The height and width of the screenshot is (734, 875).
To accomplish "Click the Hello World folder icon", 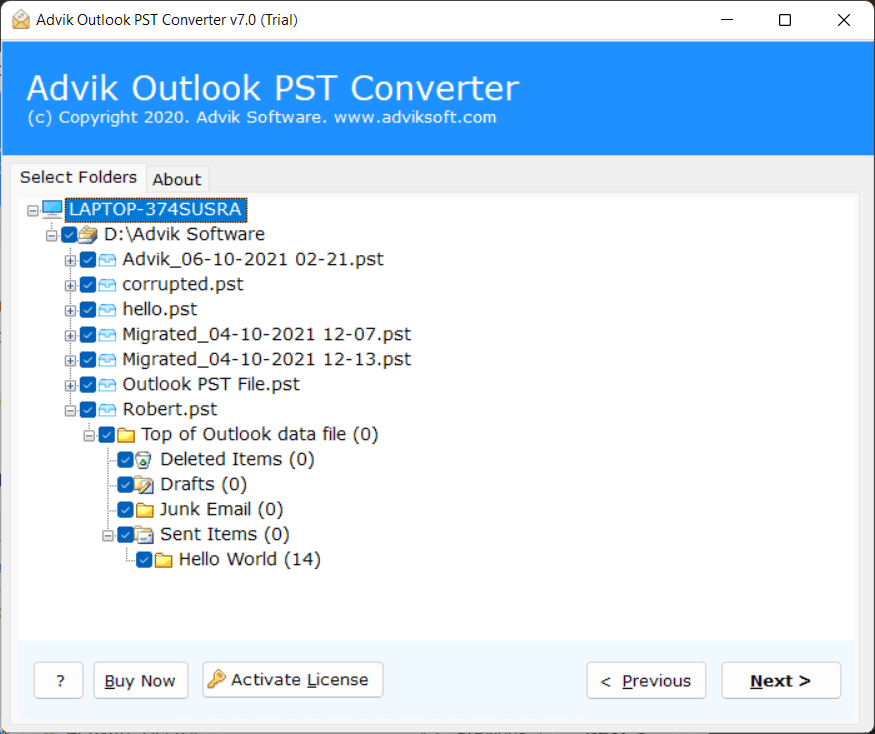I will 164,560.
